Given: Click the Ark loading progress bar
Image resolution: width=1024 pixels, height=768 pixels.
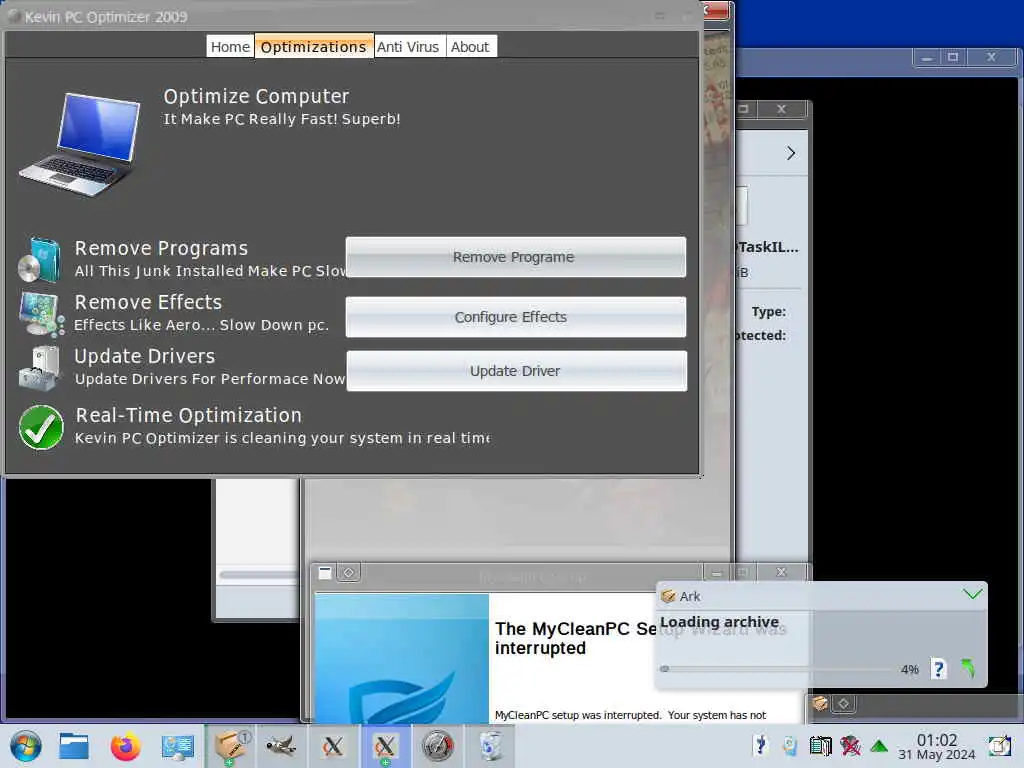Looking at the screenshot, I should [777, 669].
